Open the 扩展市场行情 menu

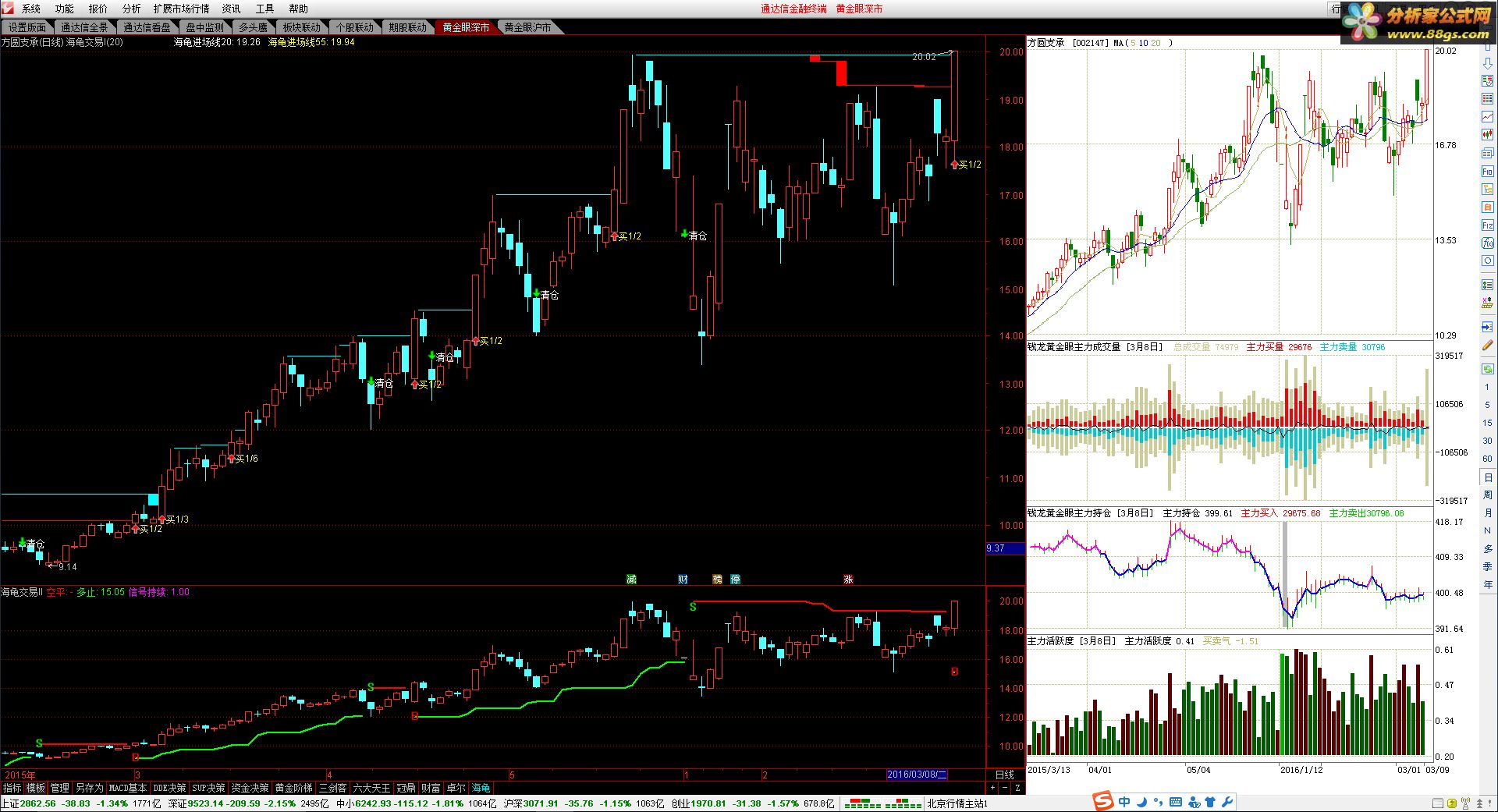181,9
